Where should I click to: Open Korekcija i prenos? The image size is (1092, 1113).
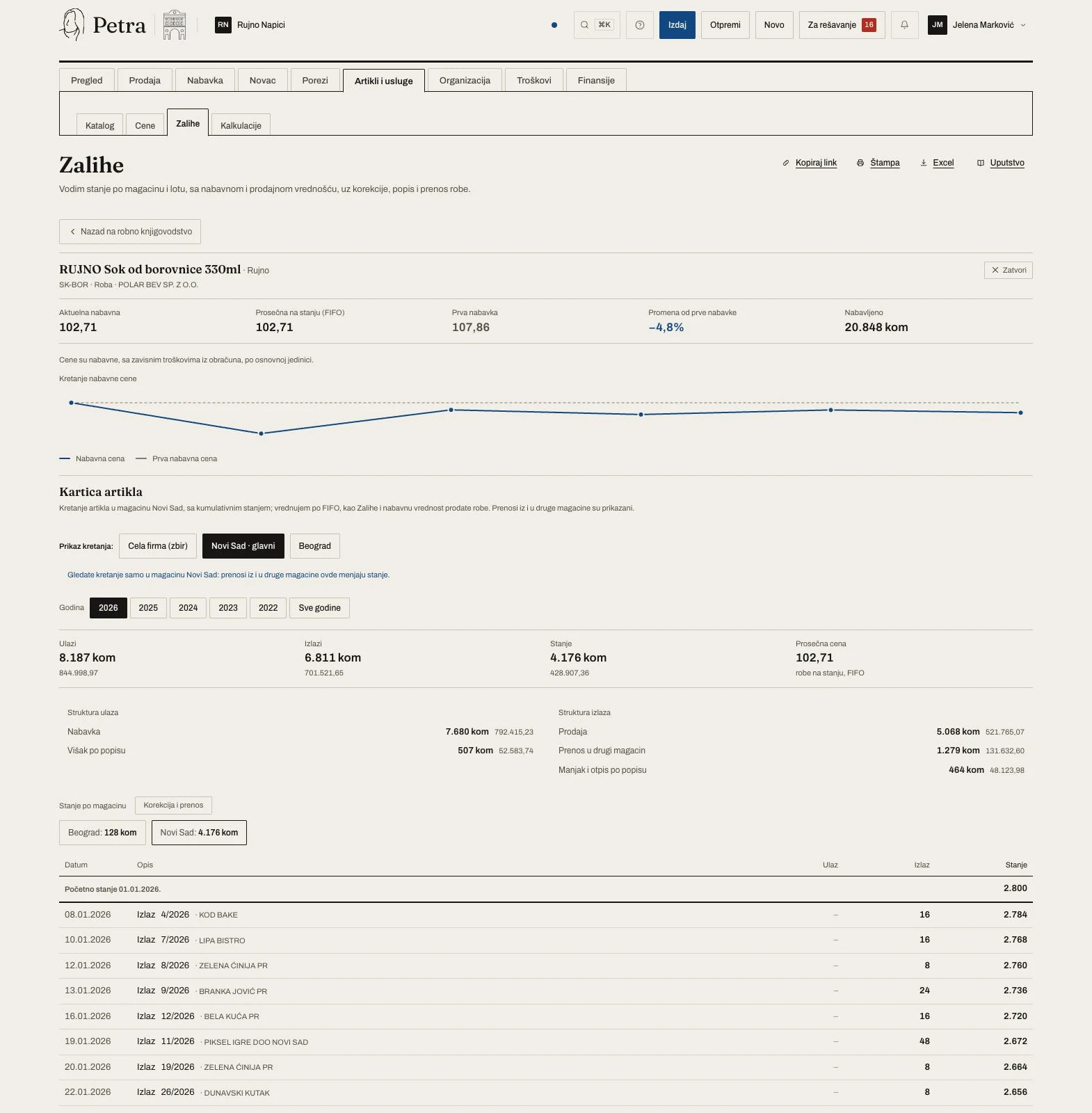point(173,806)
